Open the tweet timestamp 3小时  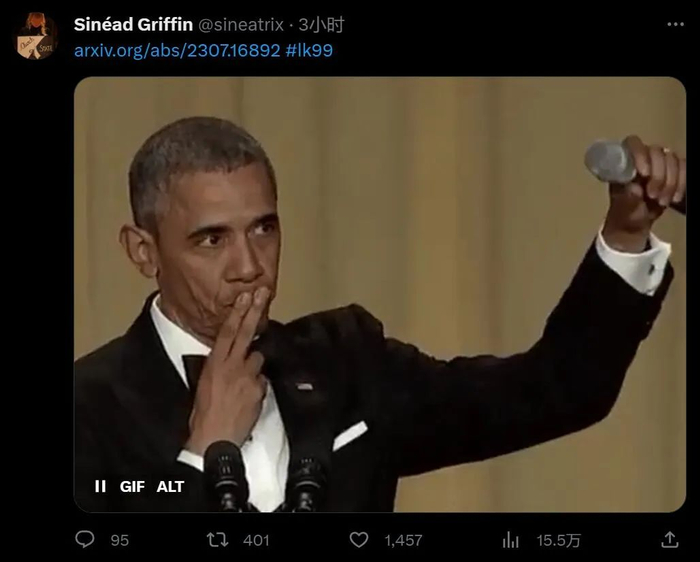321,24
